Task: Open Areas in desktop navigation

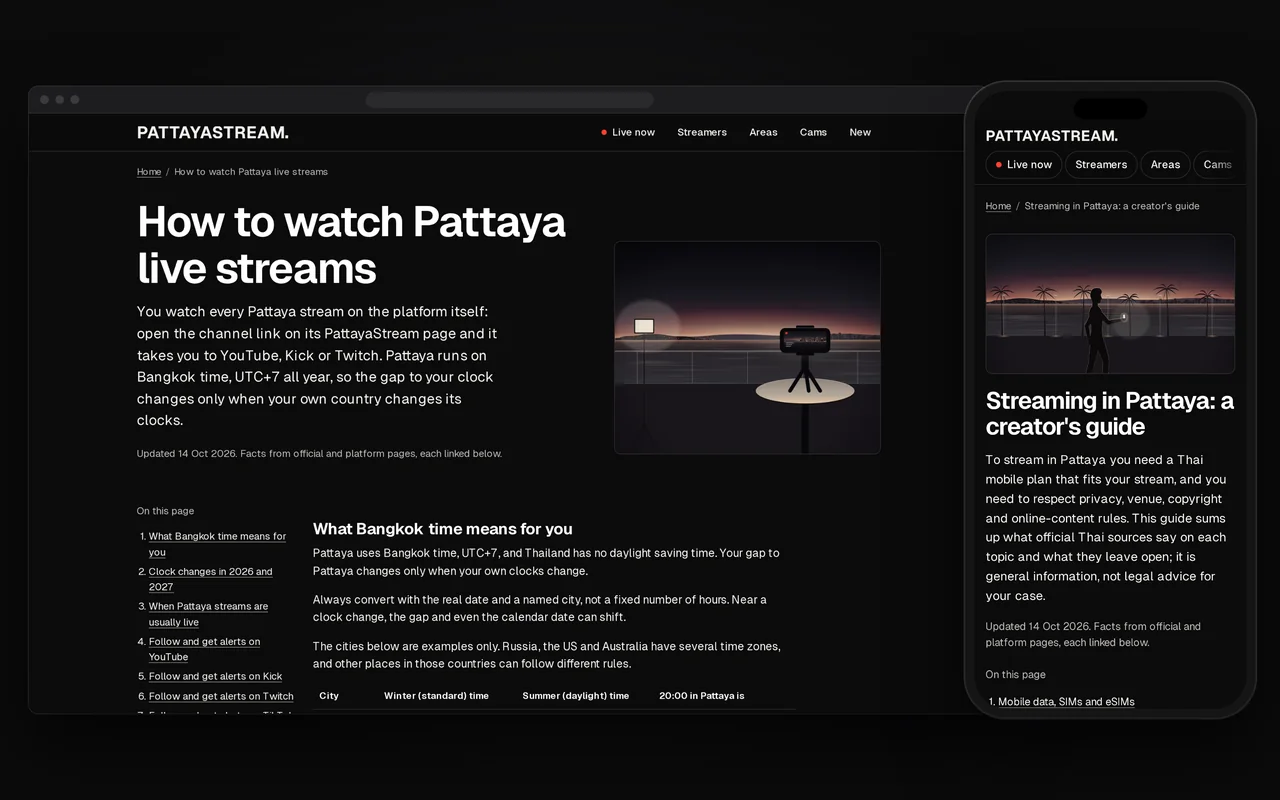Action: point(763,132)
